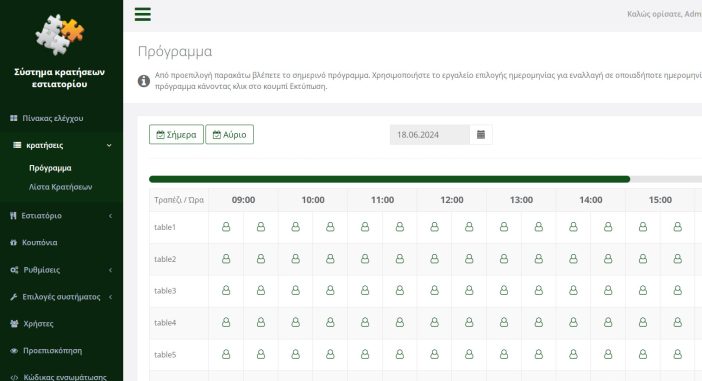Book table2 first slot at 13:00

click(x=504, y=259)
